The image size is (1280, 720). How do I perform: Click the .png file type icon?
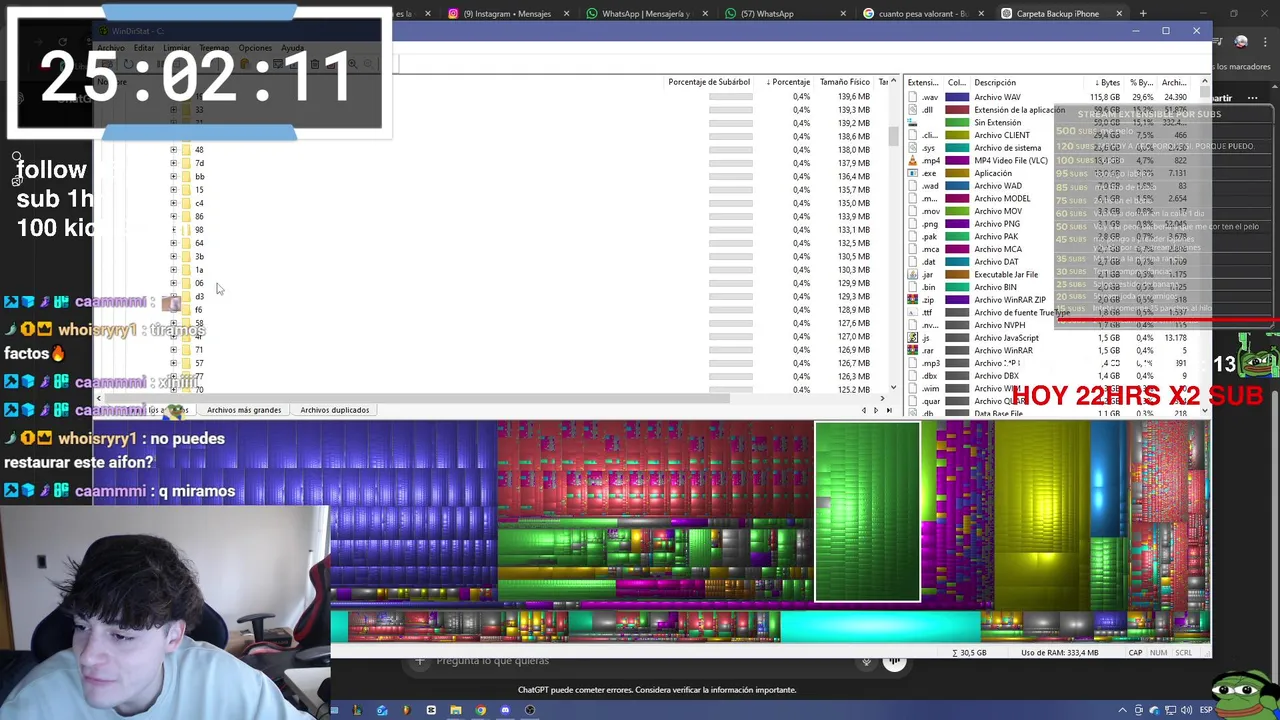(x=913, y=224)
